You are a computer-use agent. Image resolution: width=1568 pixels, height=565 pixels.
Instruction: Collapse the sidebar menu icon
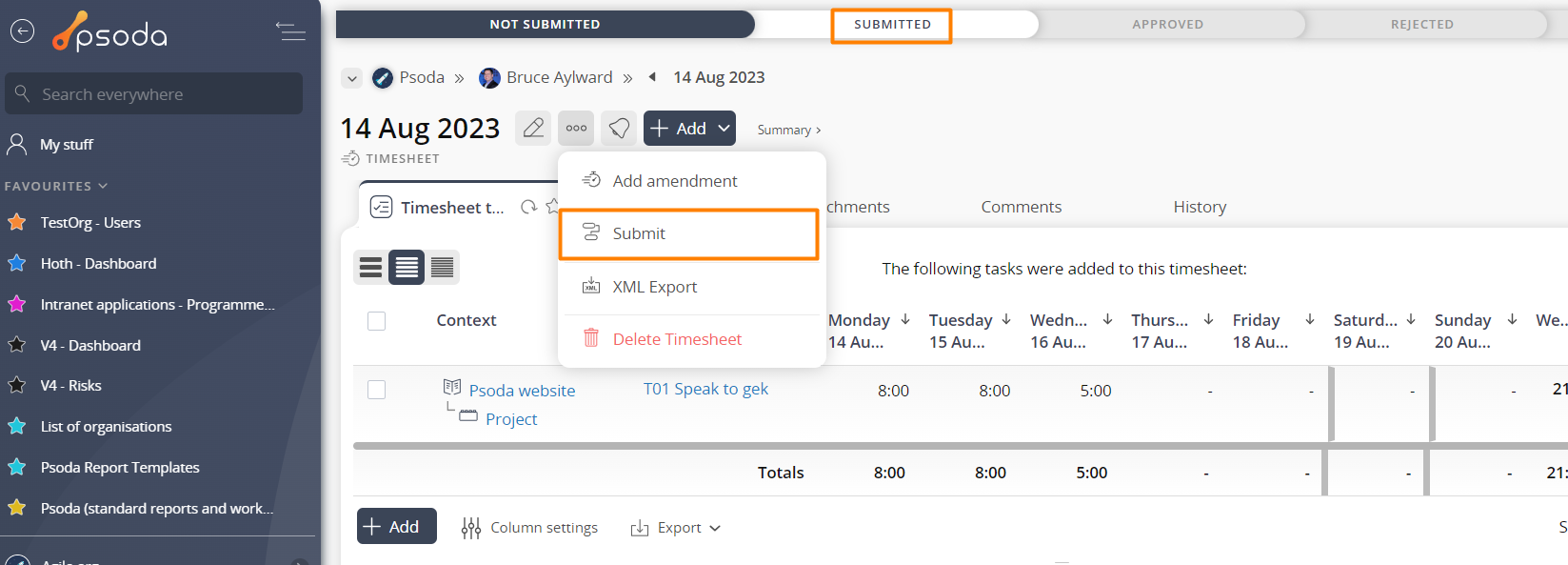[x=290, y=31]
